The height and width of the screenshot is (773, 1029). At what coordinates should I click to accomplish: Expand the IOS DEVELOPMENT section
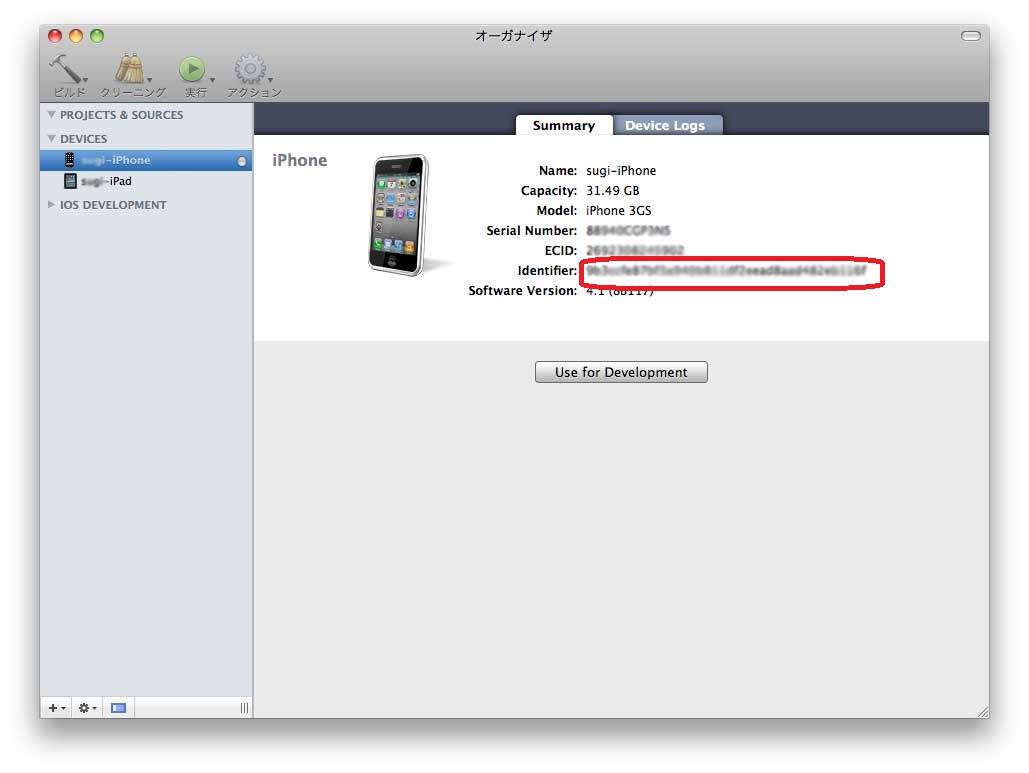[x=52, y=205]
